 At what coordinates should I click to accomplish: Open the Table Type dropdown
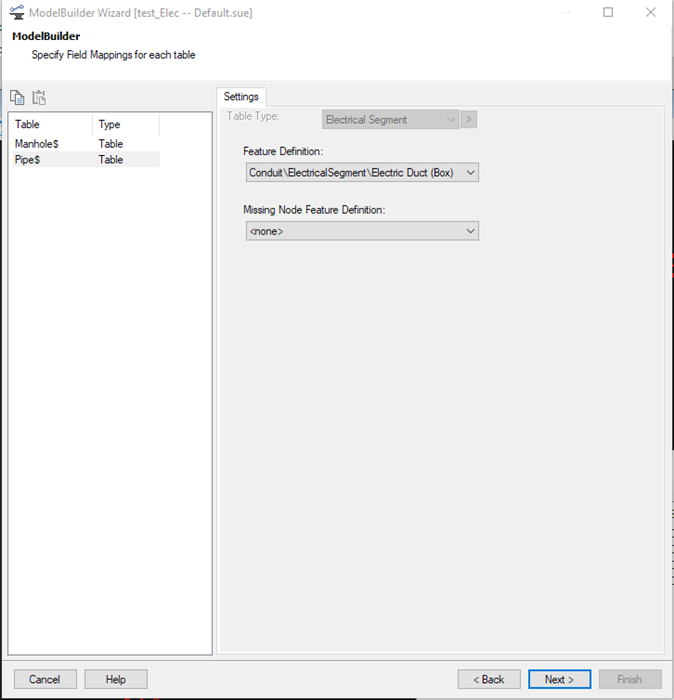pos(390,120)
